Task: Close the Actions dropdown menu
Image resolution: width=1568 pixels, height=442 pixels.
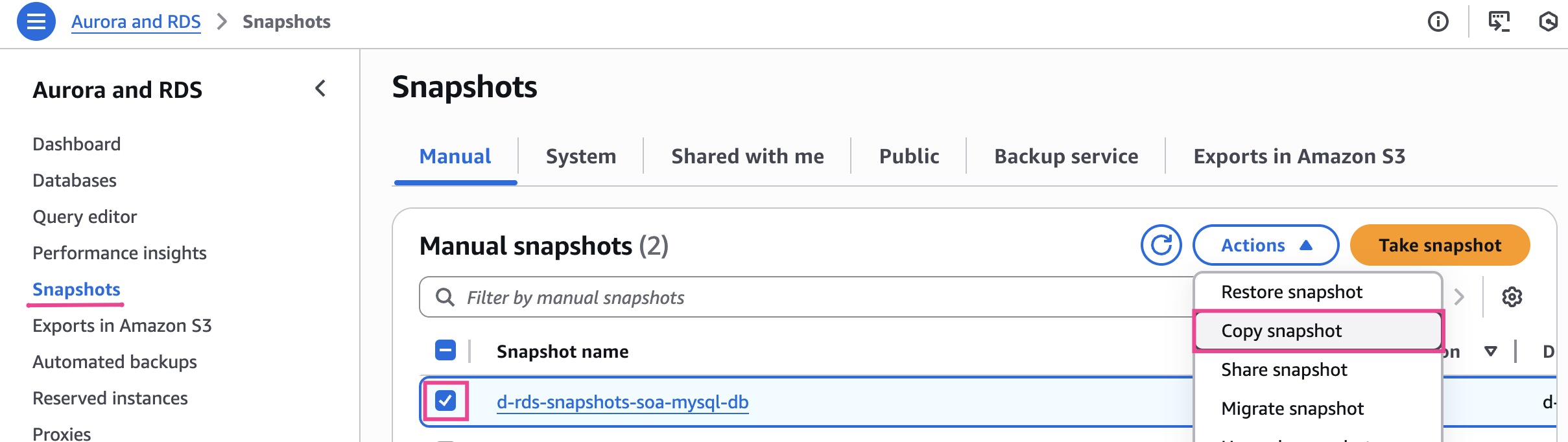Action: (x=1265, y=245)
